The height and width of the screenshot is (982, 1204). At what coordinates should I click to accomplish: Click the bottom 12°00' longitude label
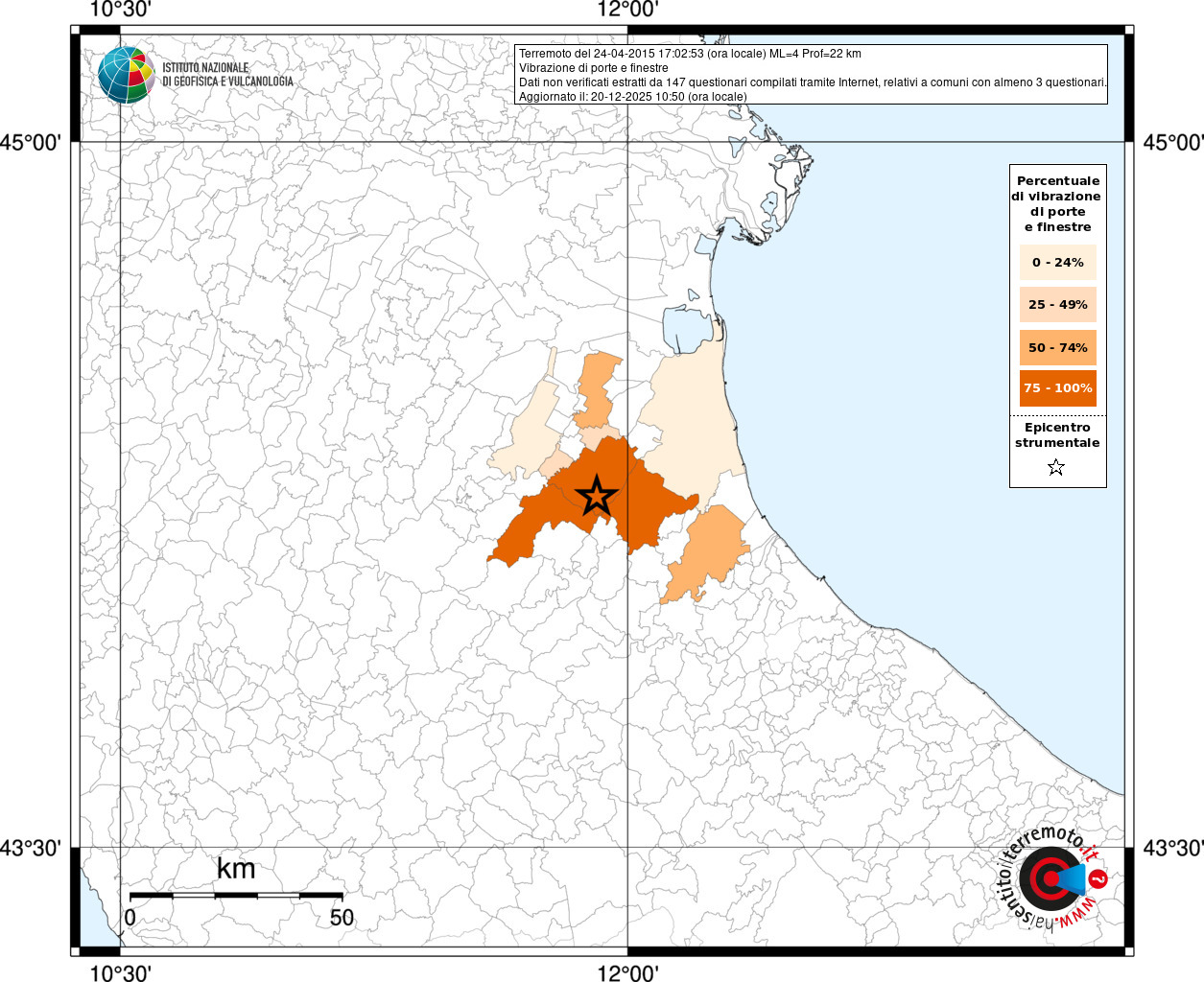(627, 972)
